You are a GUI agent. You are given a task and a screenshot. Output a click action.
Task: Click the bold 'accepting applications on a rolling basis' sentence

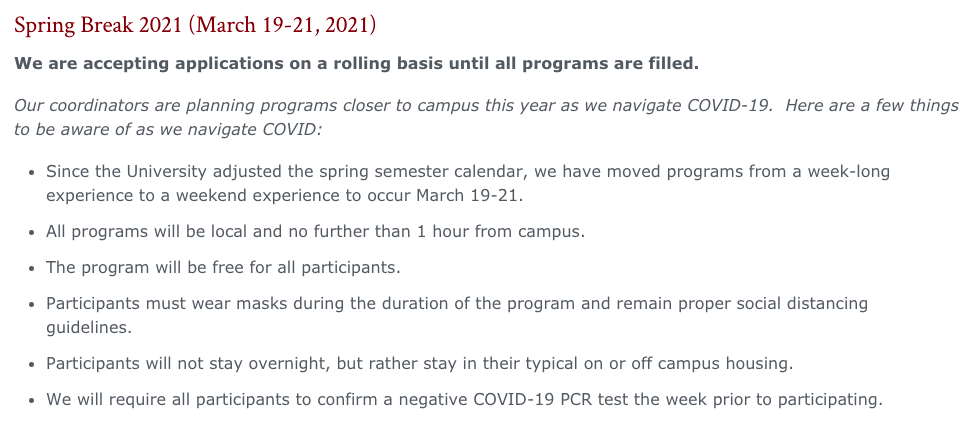pyautogui.click(x=357, y=64)
